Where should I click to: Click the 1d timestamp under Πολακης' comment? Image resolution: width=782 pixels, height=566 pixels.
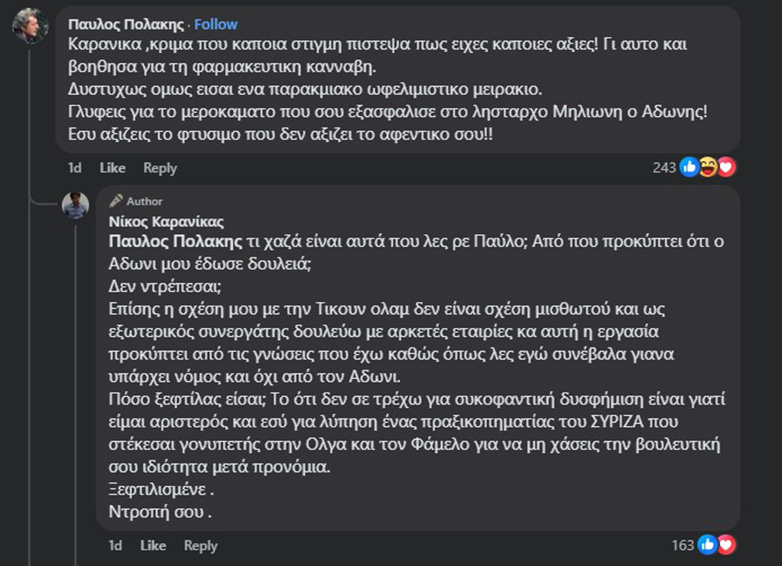coord(74,168)
